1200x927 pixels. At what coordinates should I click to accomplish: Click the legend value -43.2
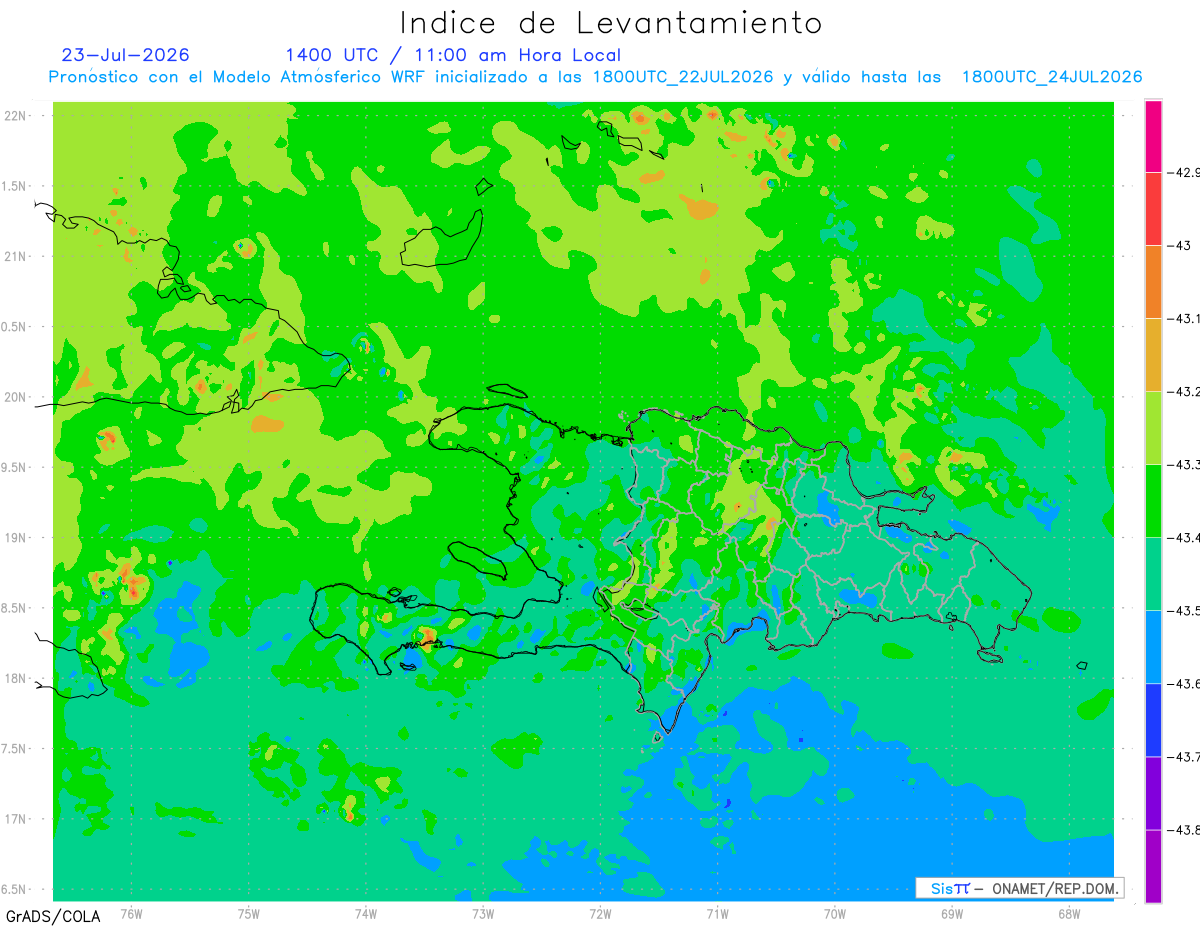[1183, 391]
